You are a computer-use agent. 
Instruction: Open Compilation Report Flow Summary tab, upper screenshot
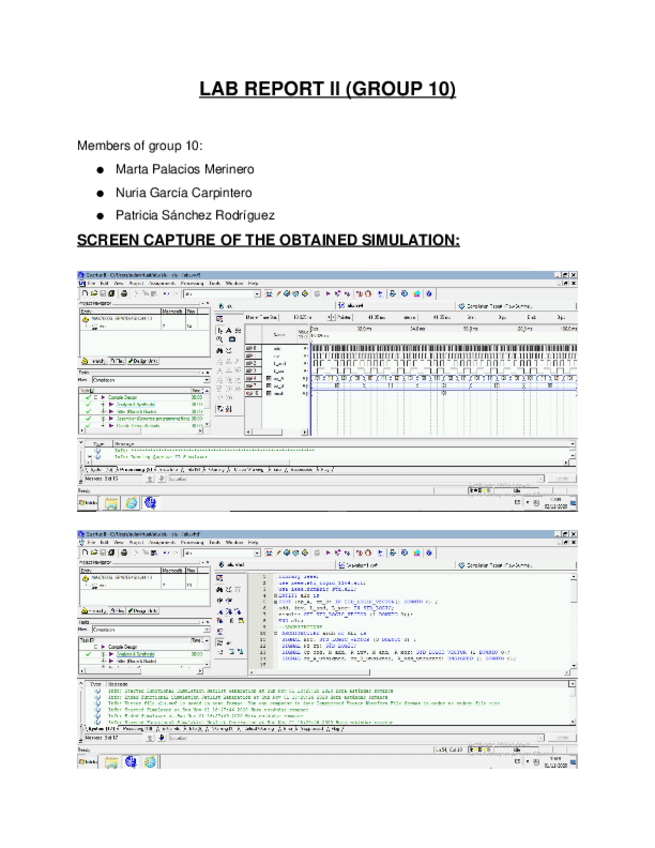pyautogui.click(x=495, y=306)
